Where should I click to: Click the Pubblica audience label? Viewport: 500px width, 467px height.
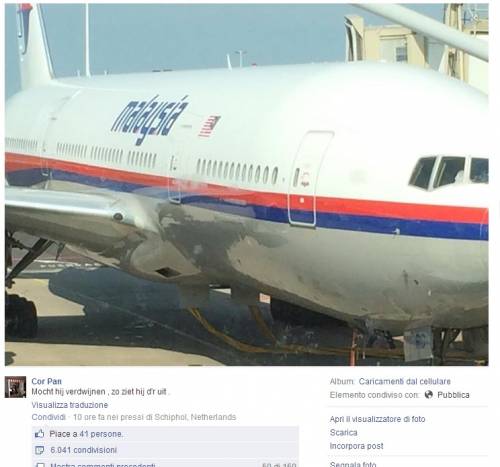[x=453, y=395]
